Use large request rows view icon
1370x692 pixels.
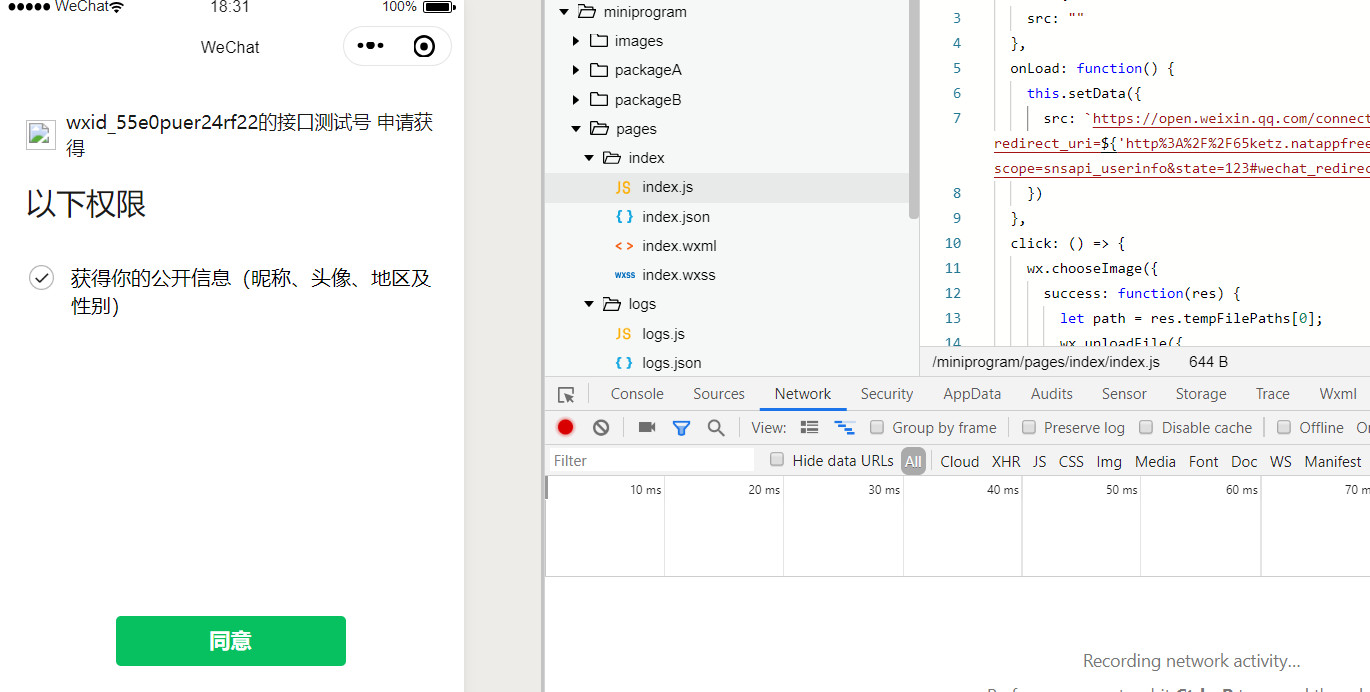pos(810,427)
